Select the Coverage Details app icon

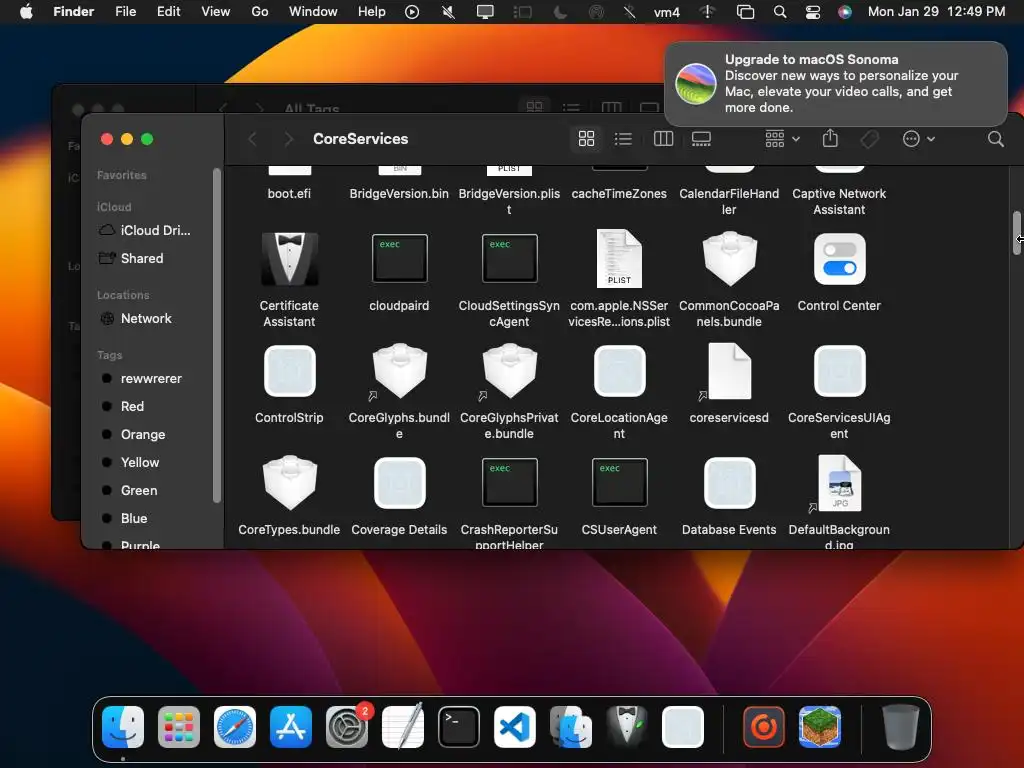point(399,483)
